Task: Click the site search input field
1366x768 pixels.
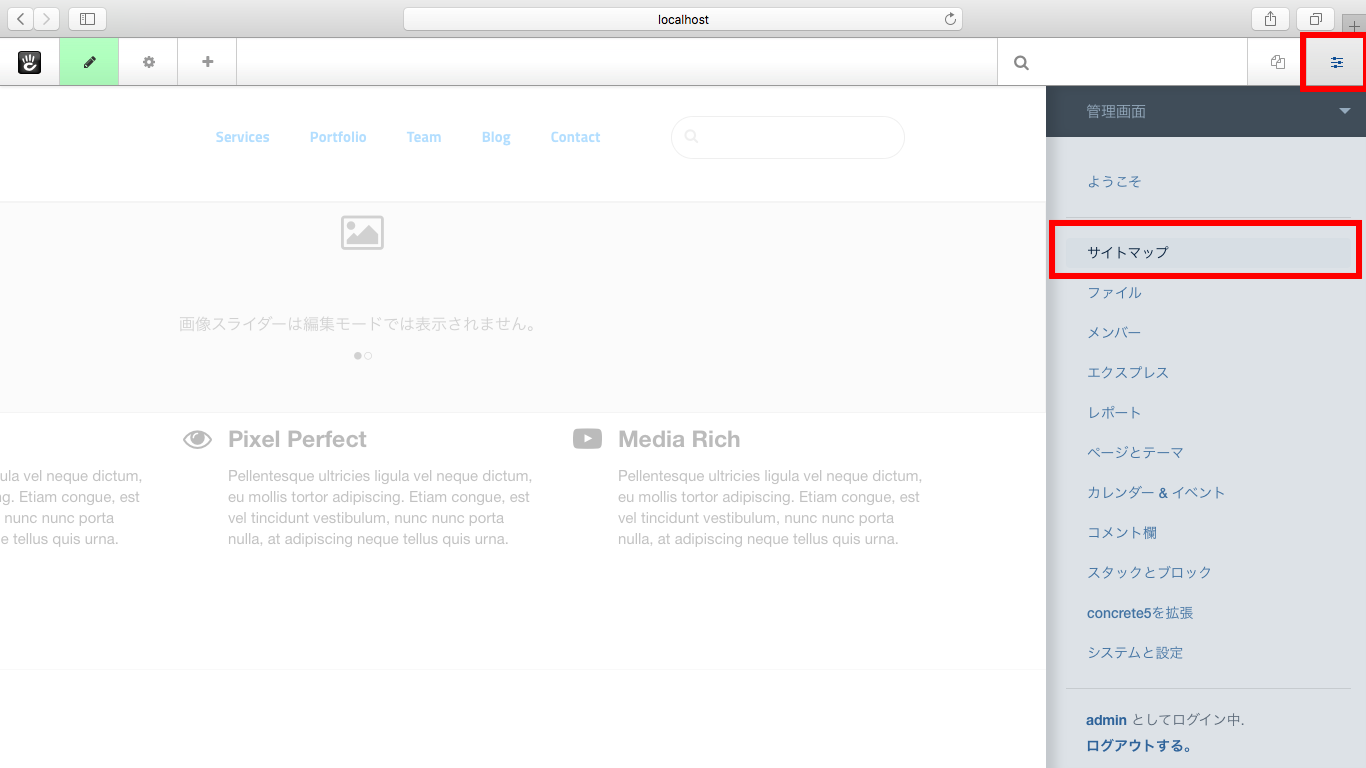Action: [788, 137]
